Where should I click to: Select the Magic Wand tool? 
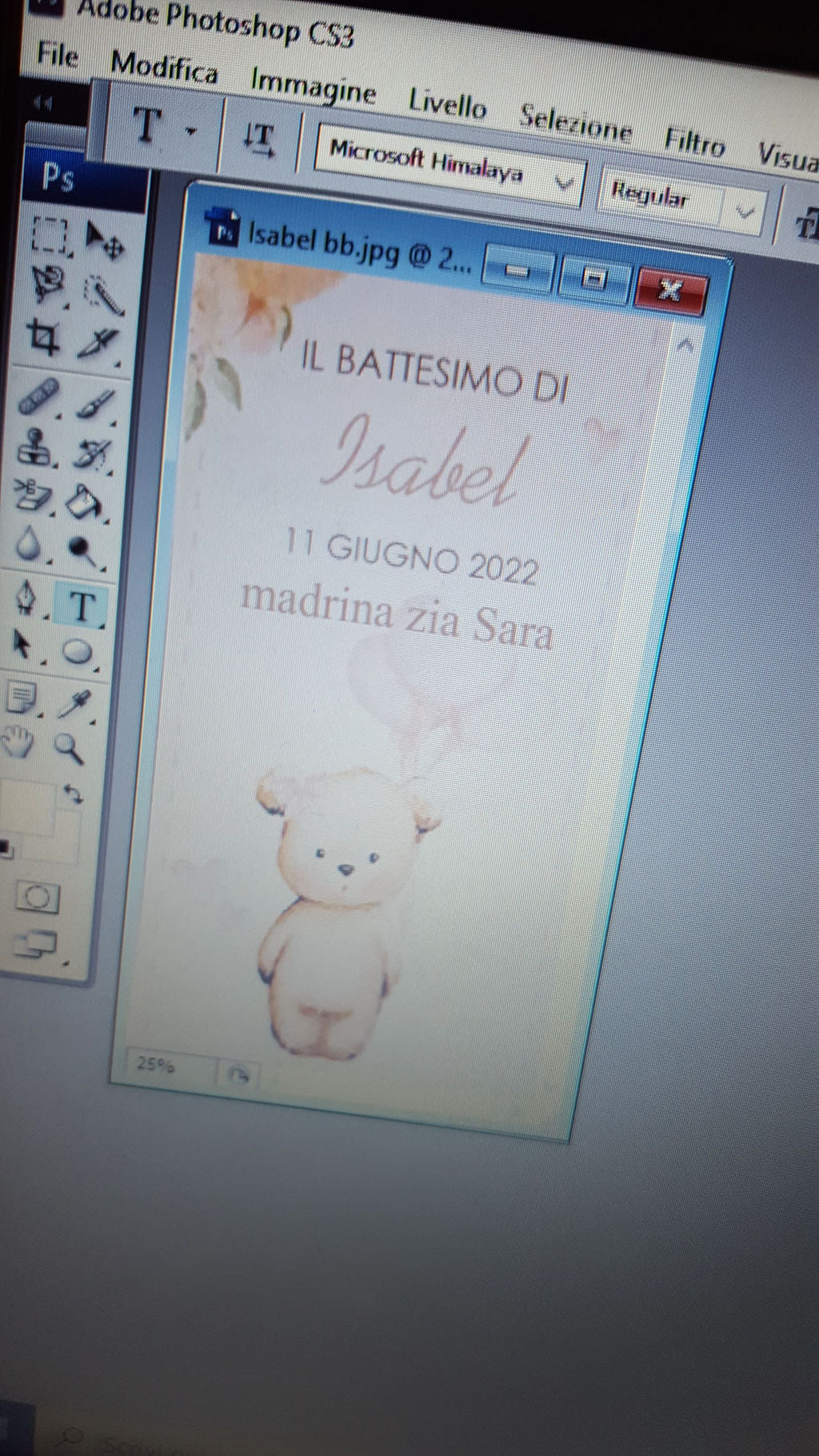[x=103, y=294]
